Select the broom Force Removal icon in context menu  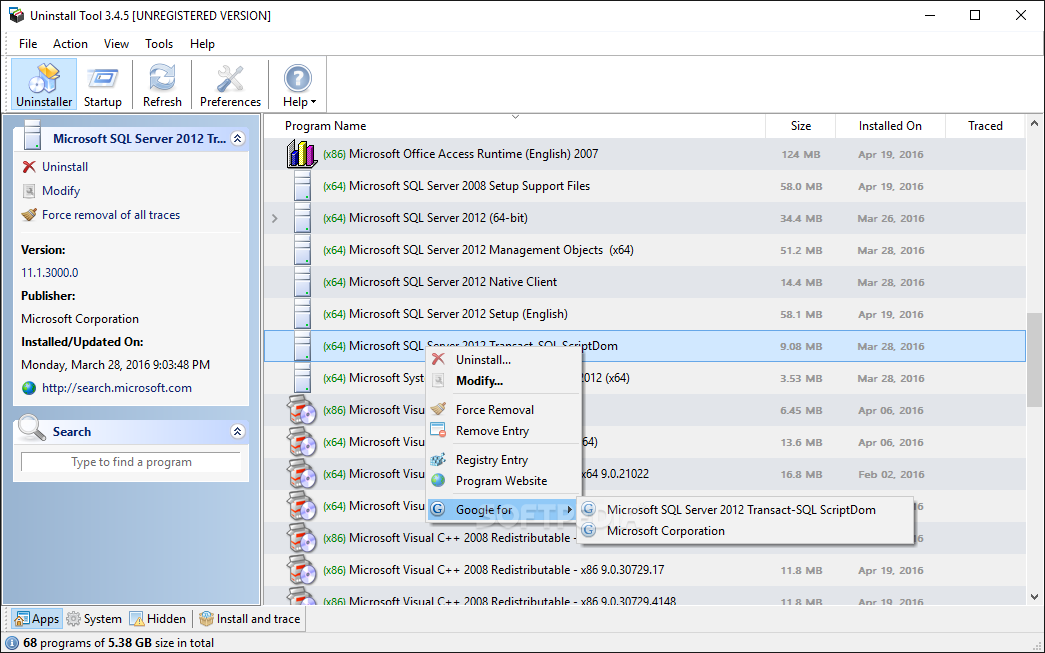(439, 409)
